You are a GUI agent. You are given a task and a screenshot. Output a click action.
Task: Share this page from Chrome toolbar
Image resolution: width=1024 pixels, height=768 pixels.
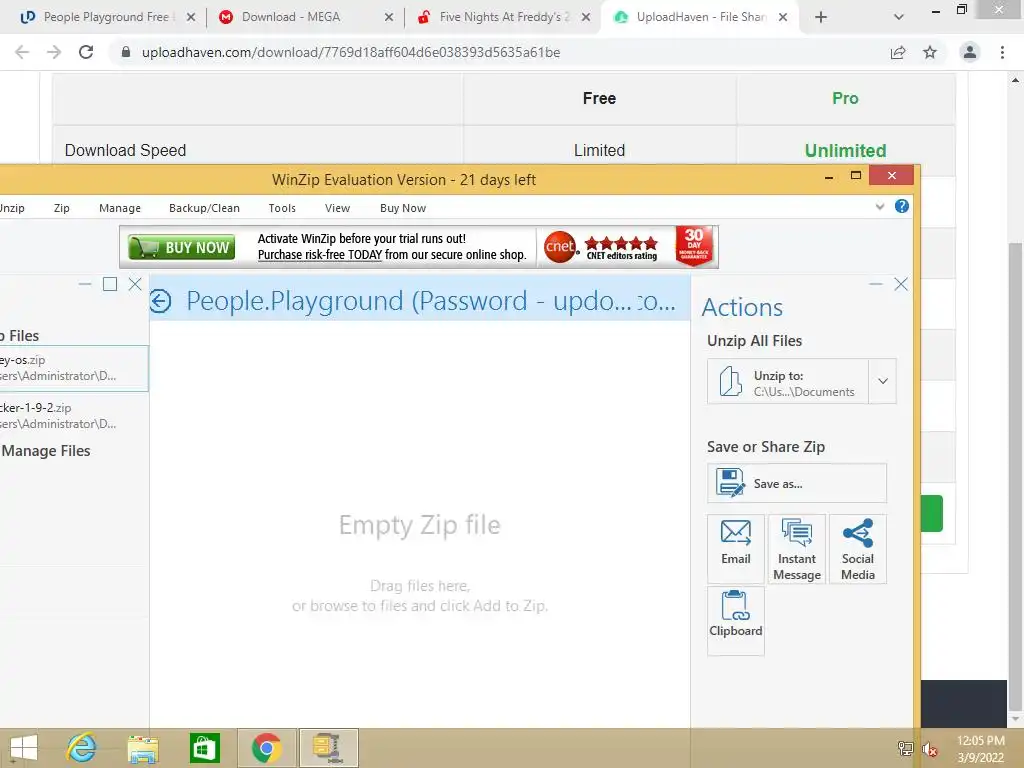[898, 52]
